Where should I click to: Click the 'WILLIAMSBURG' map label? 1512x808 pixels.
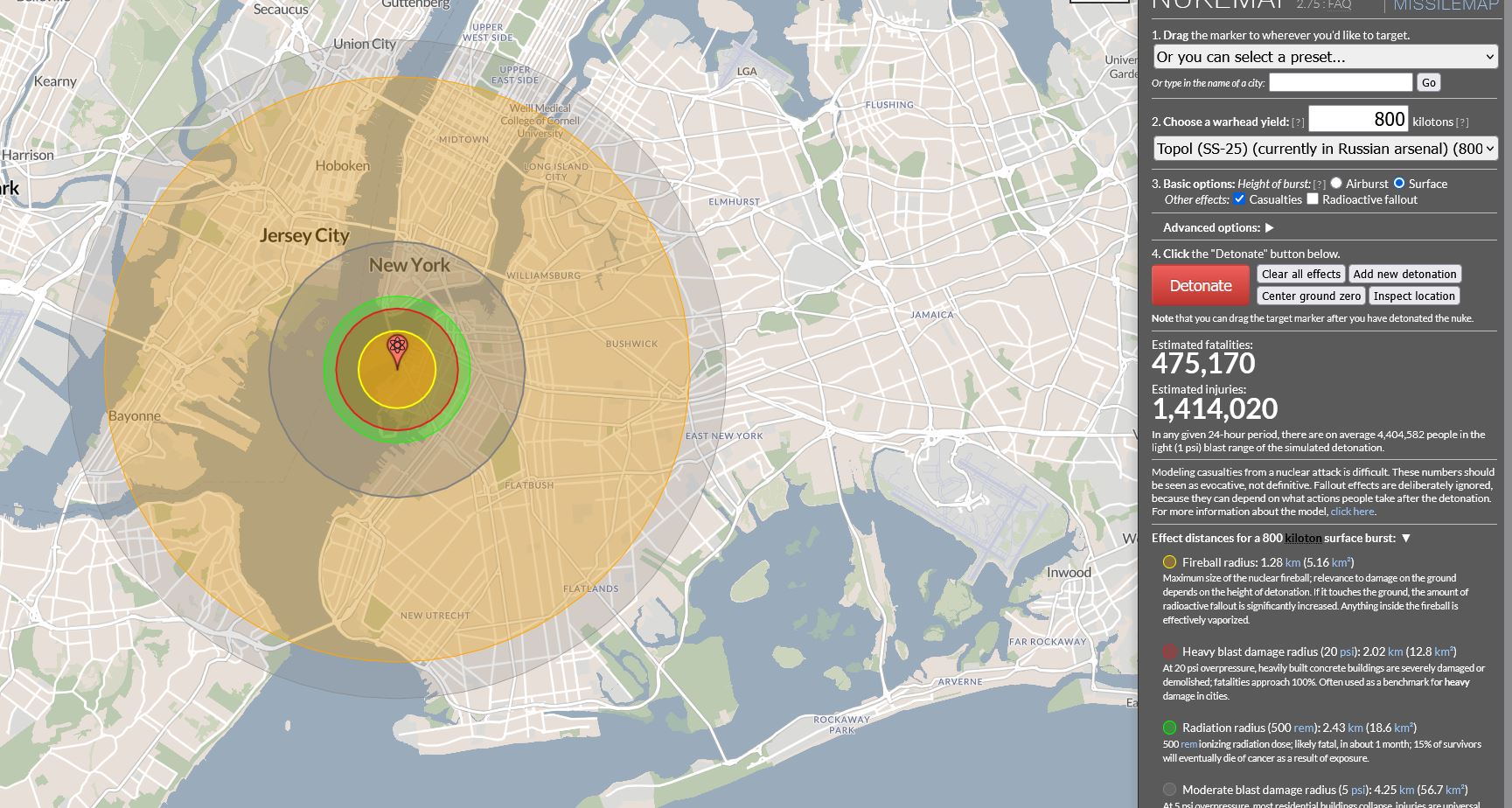(x=543, y=275)
